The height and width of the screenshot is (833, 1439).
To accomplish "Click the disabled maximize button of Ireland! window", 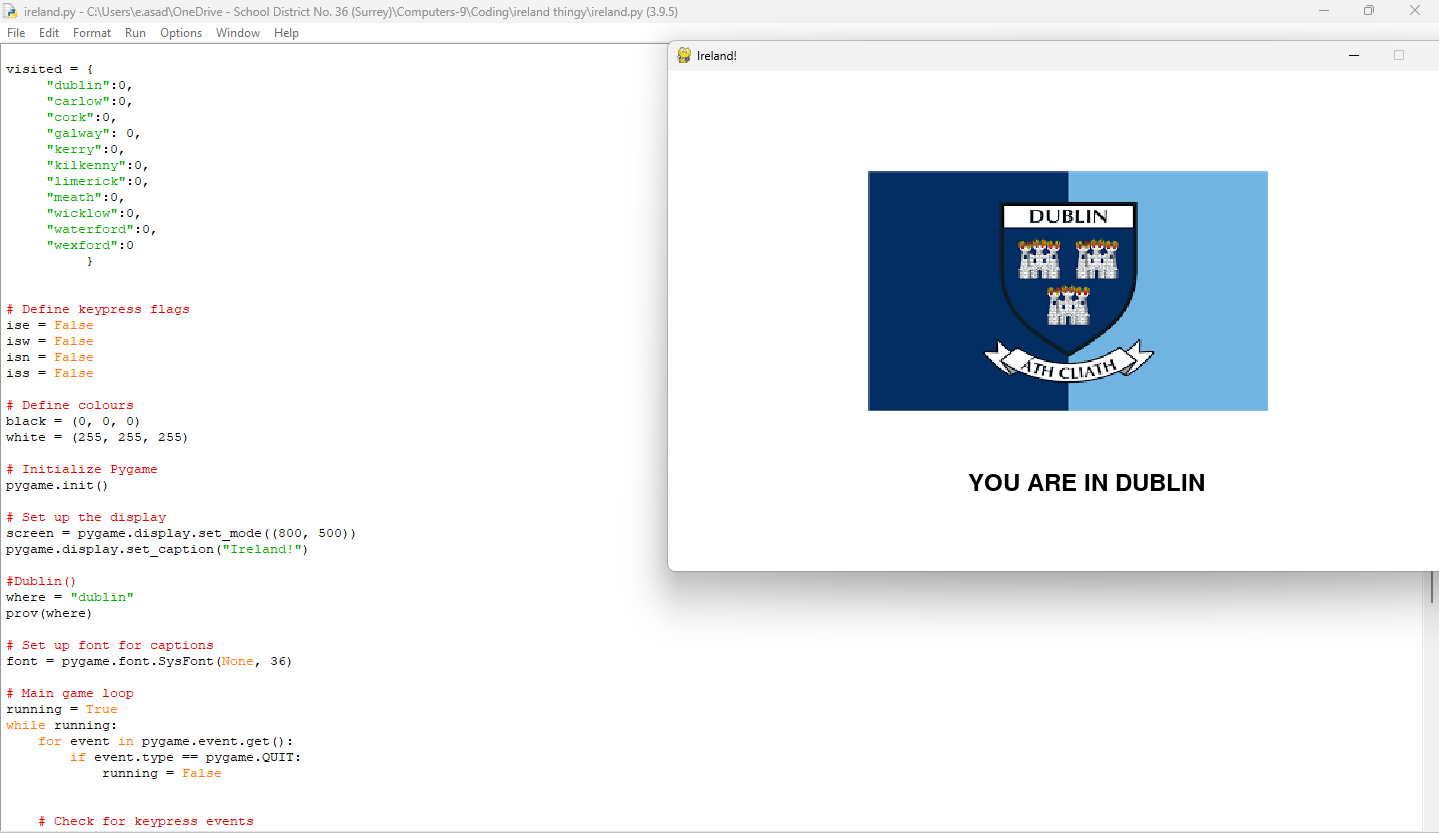I will [x=1399, y=55].
